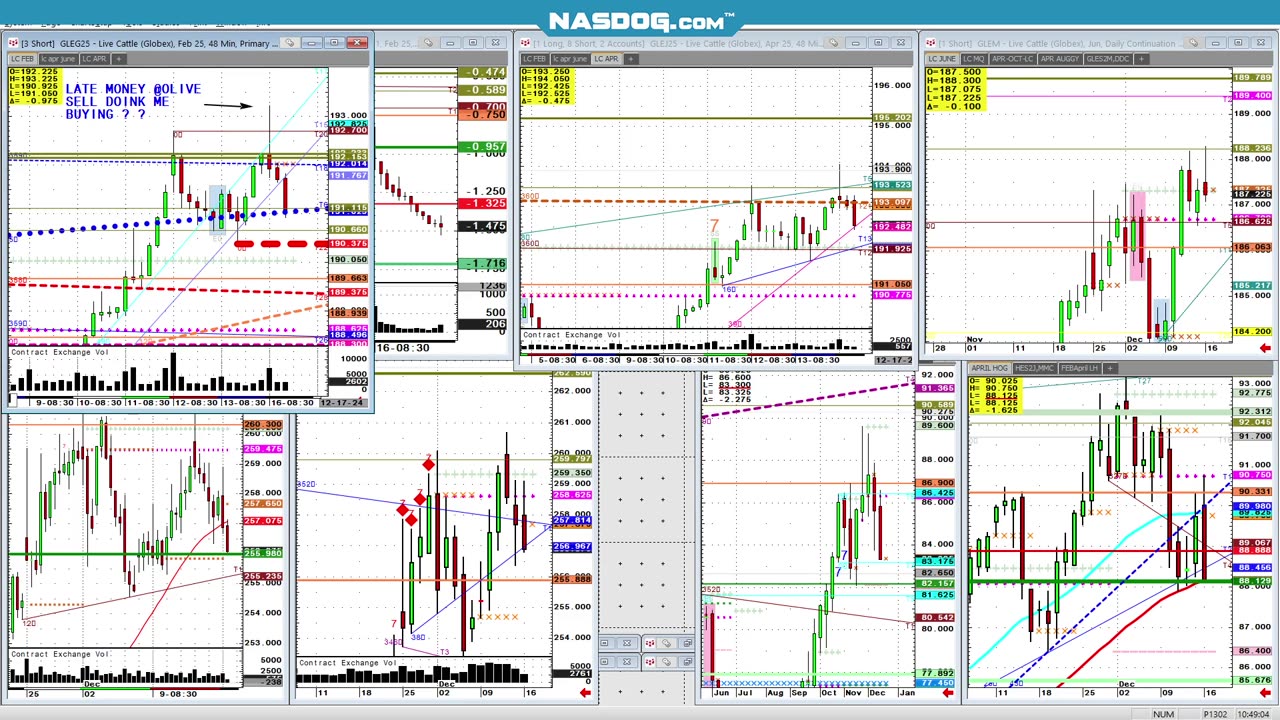Click link icon in GLEG25 Feb title bar

(289, 43)
